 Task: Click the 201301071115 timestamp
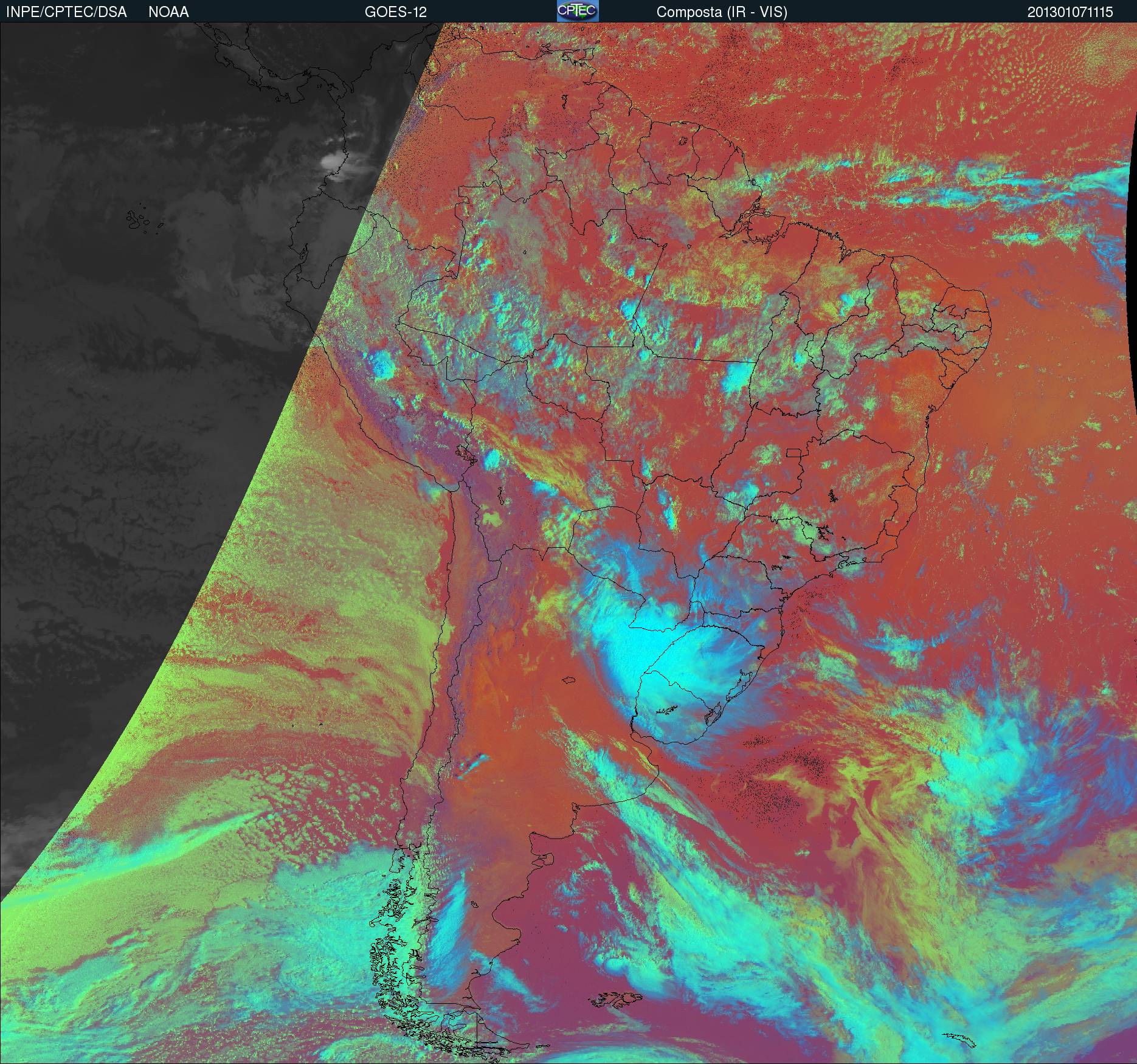(x=1070, y=12)
